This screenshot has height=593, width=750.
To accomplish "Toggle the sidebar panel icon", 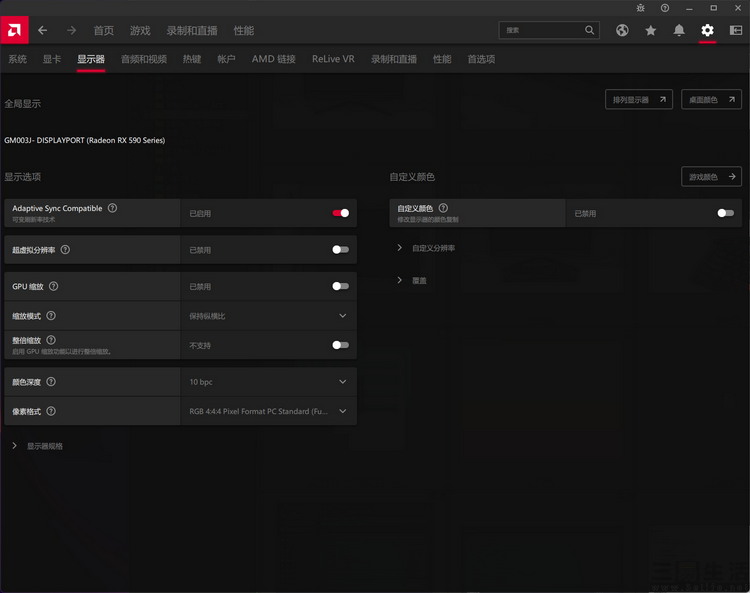I will (x=736, y=31).
